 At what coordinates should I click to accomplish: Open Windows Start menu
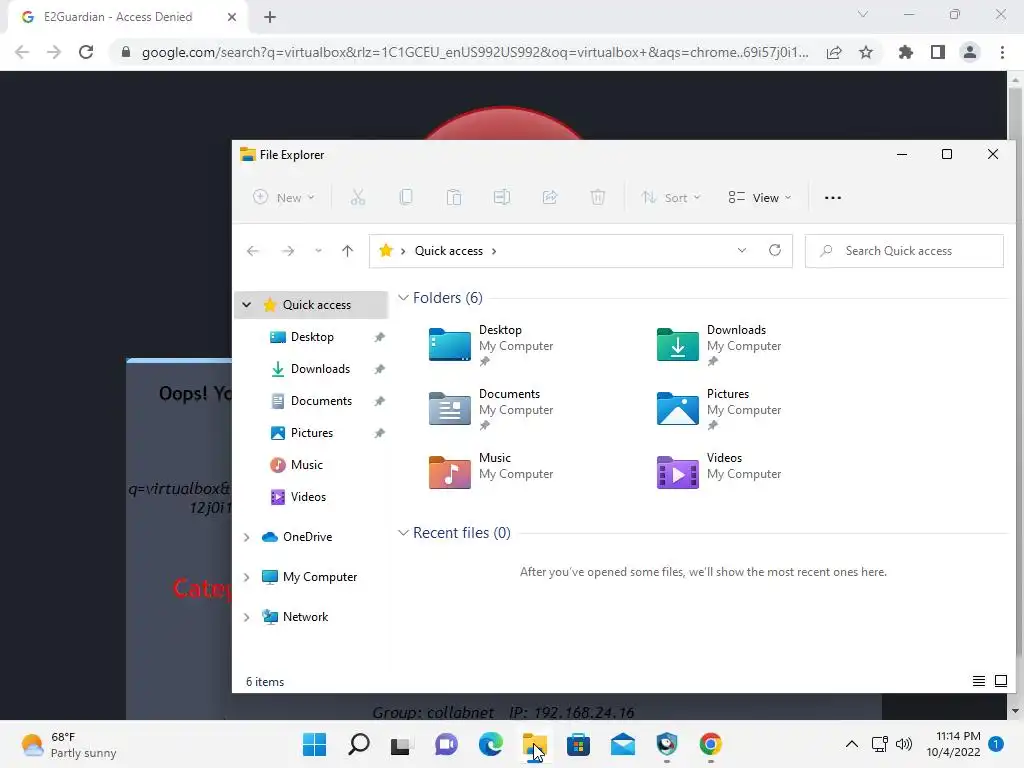click(x=314, y=744)
